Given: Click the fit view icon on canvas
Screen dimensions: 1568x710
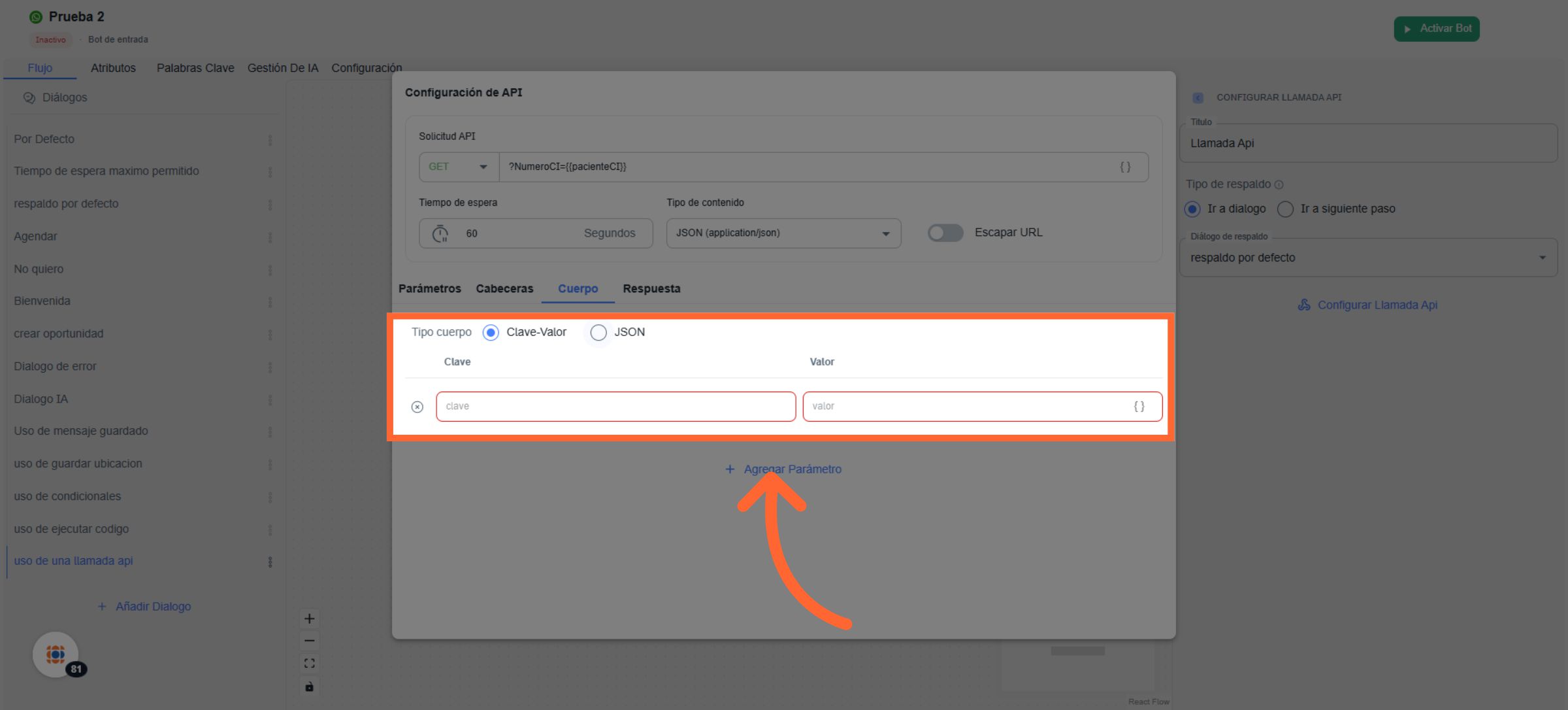Looking at the screenshot, I should 310,664.
